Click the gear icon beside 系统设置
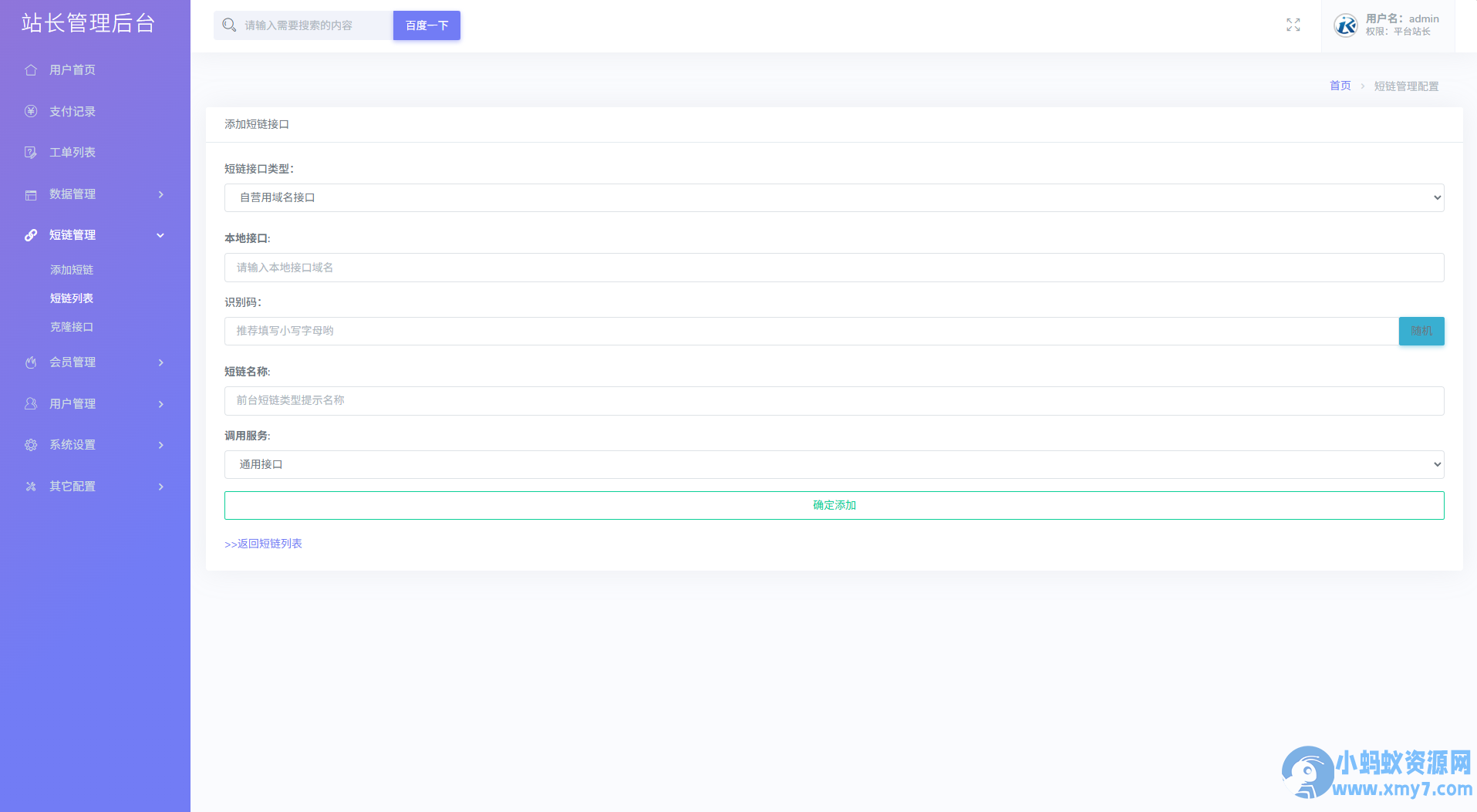1477x812 pixels. (x=31, y=445)
